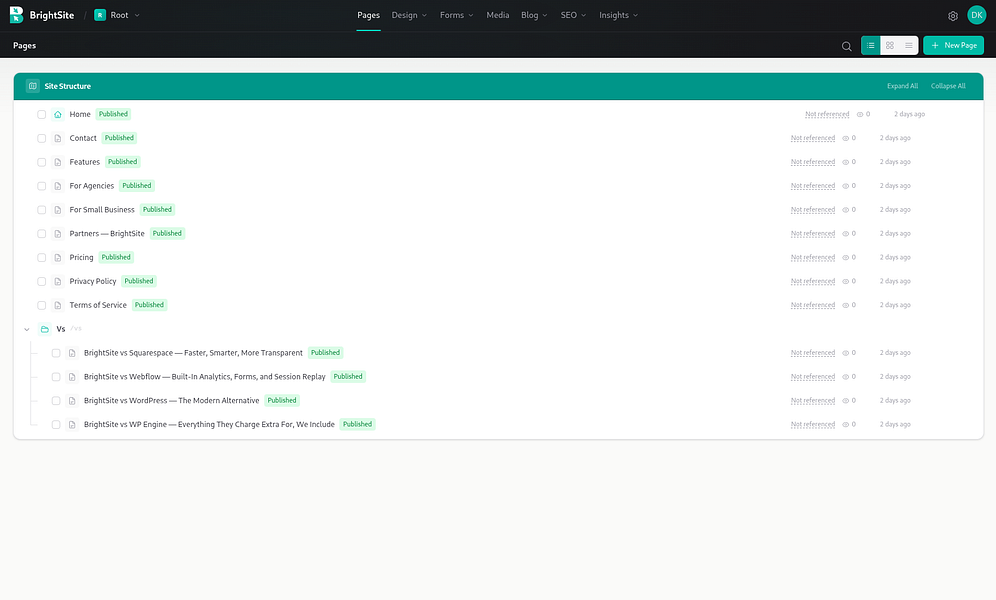996x600 pixels.
Task: Check the Terms of Service checkbox
Action: point(41,305)
